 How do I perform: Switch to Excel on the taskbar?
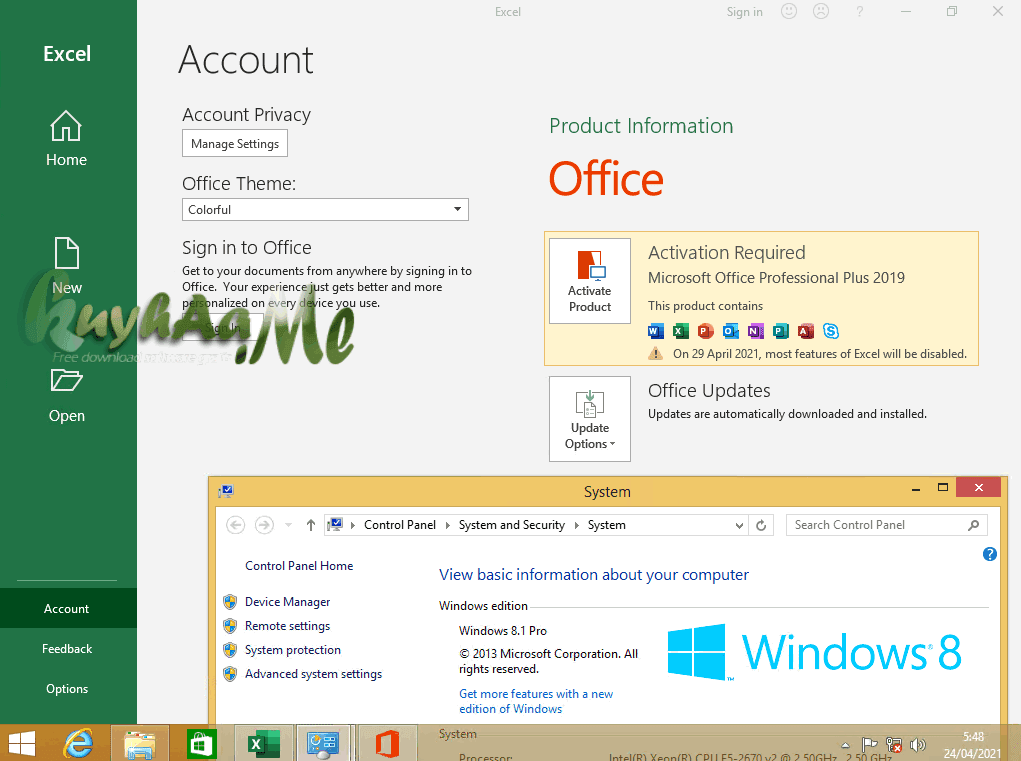point(263,743)
